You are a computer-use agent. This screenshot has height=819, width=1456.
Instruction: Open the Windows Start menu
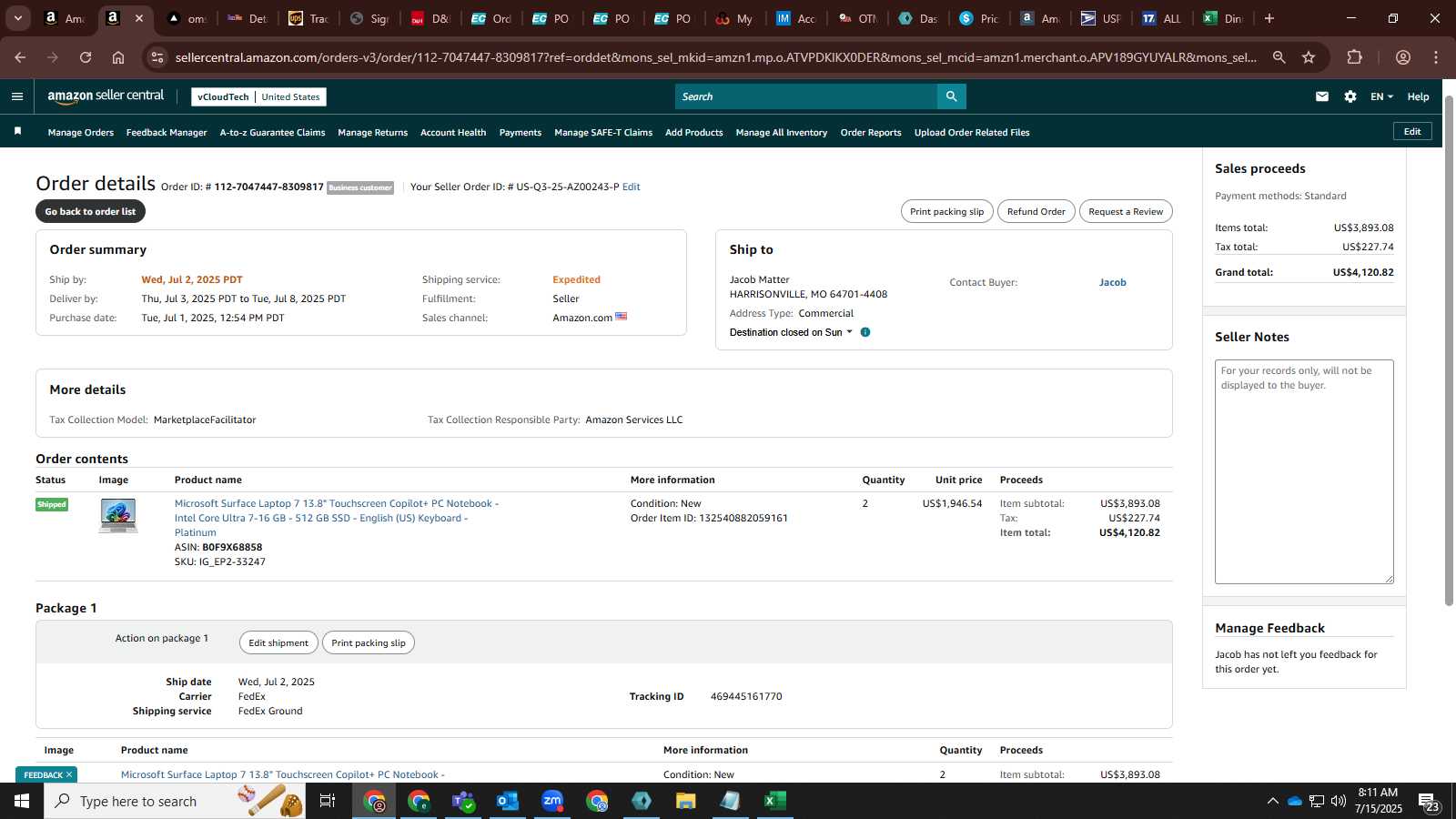[x=22, y=801]
